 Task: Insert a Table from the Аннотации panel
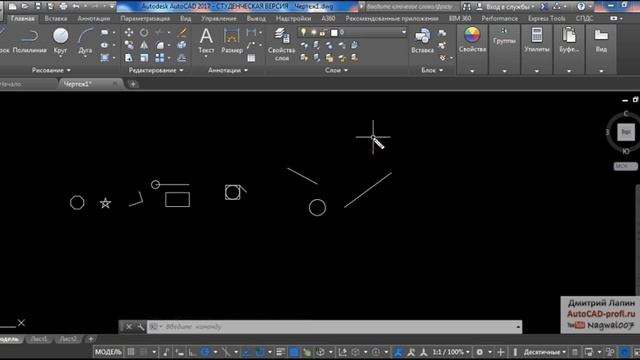click(x=251, y=58)
